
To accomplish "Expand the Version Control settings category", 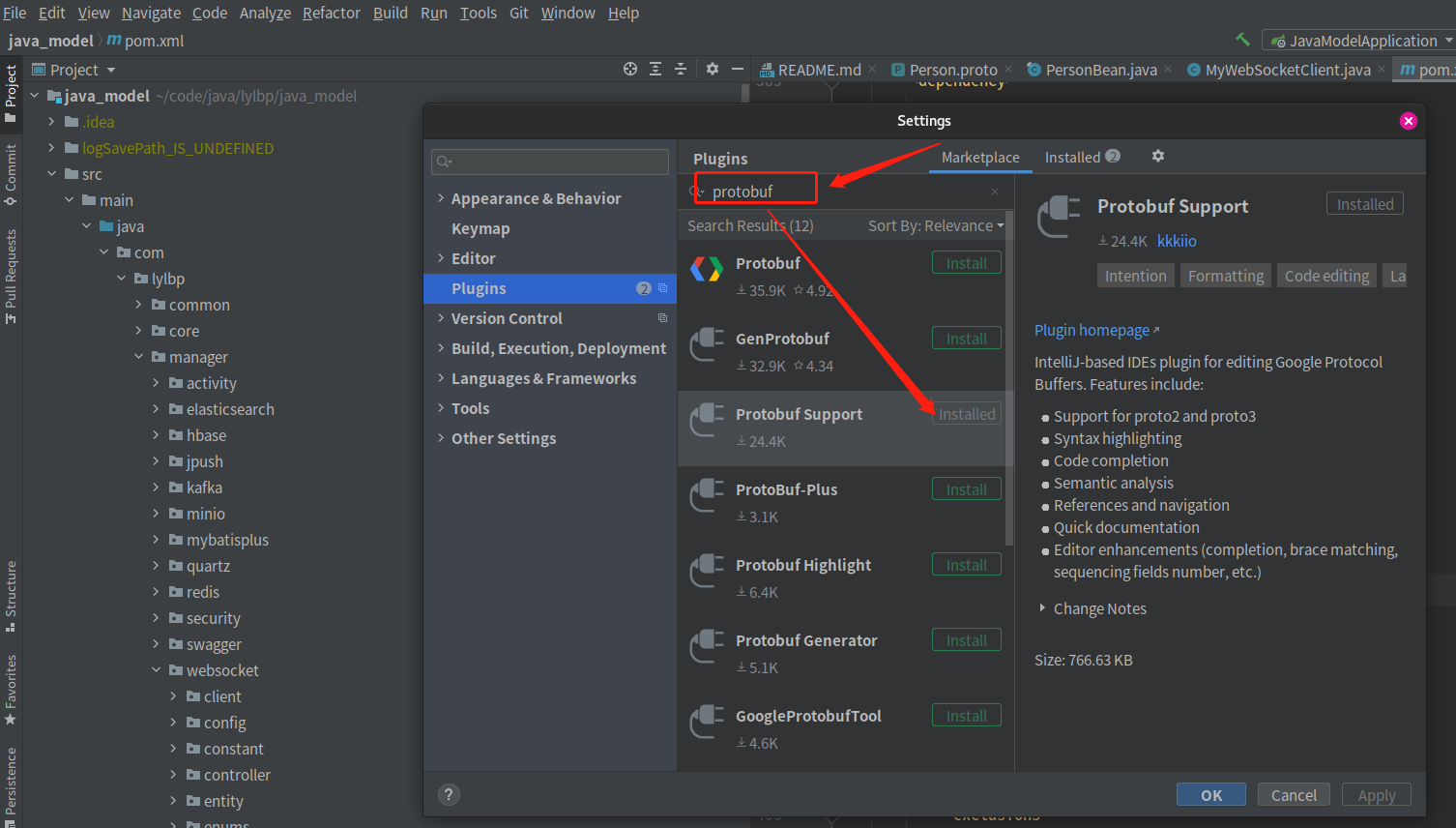I will [x=441, y=317].
